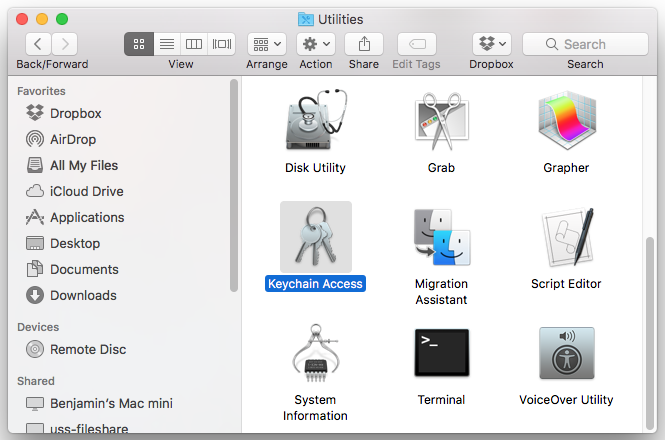Screen dimensions: 665x440
Task: Click the VoiceOver Utility label text
Action: [x=566, y=400]
